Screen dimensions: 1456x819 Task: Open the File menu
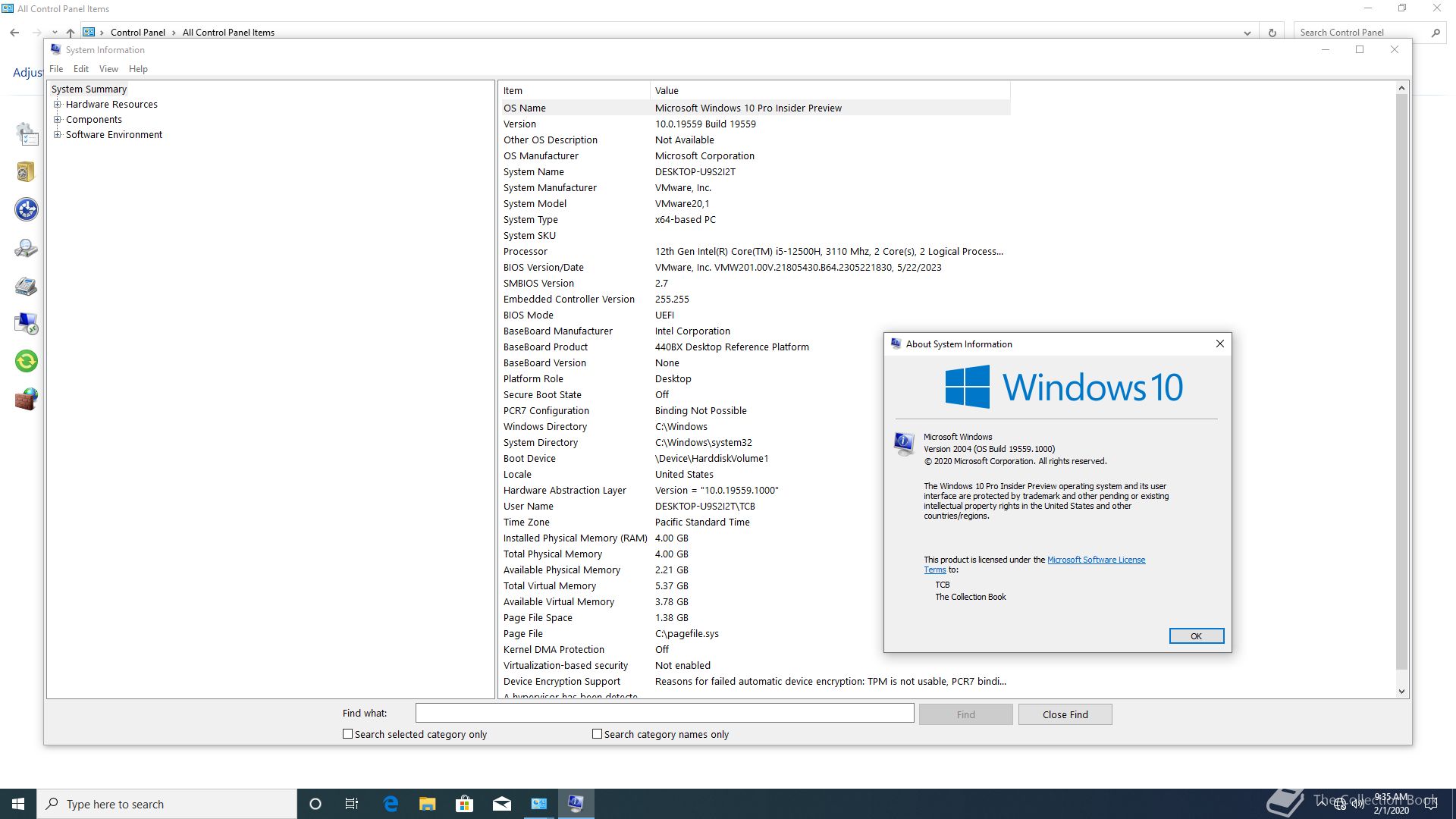pos(56,69)
